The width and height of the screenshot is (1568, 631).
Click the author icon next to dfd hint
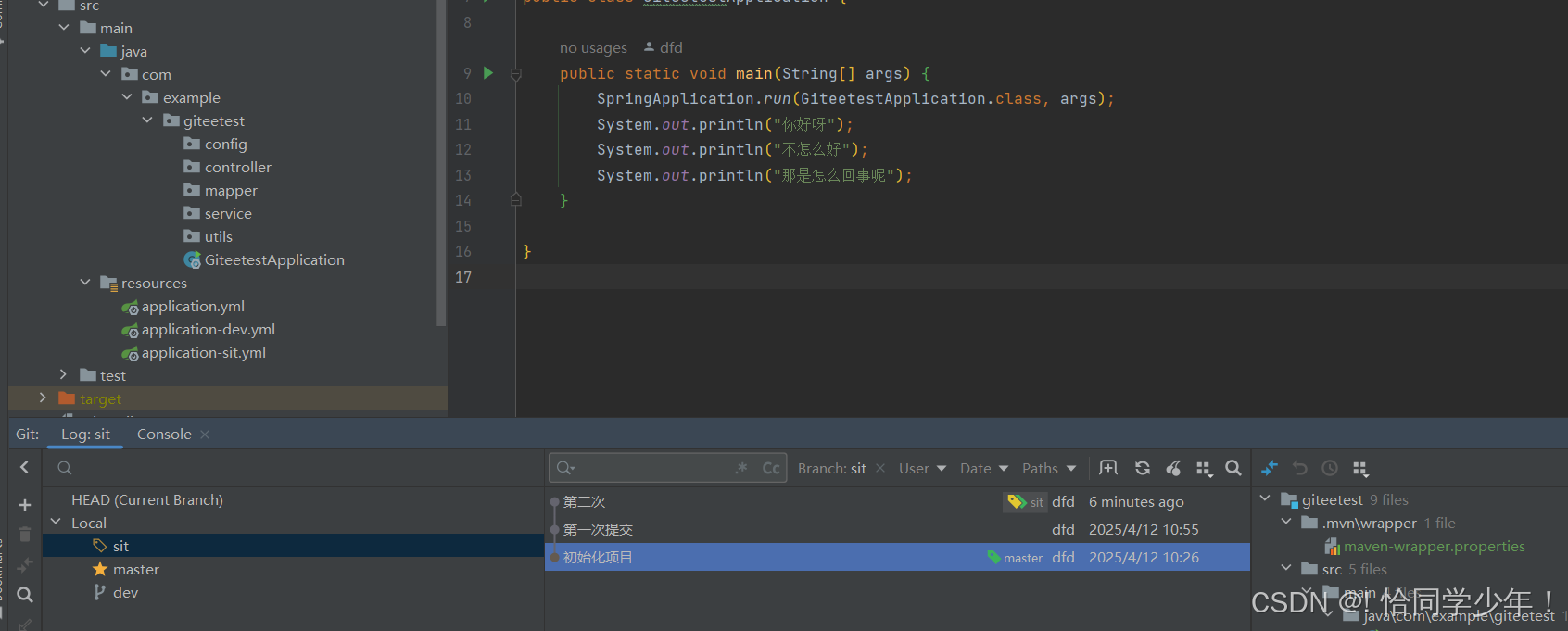click(650, 47)
